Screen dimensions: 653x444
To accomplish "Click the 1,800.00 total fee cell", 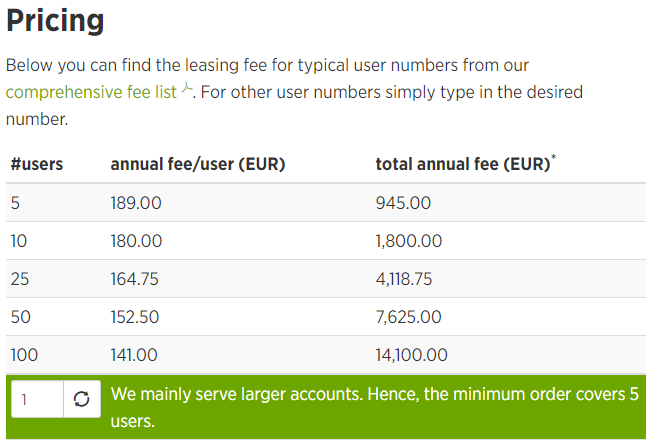I will pyautogui.click(x=408, y=241).
